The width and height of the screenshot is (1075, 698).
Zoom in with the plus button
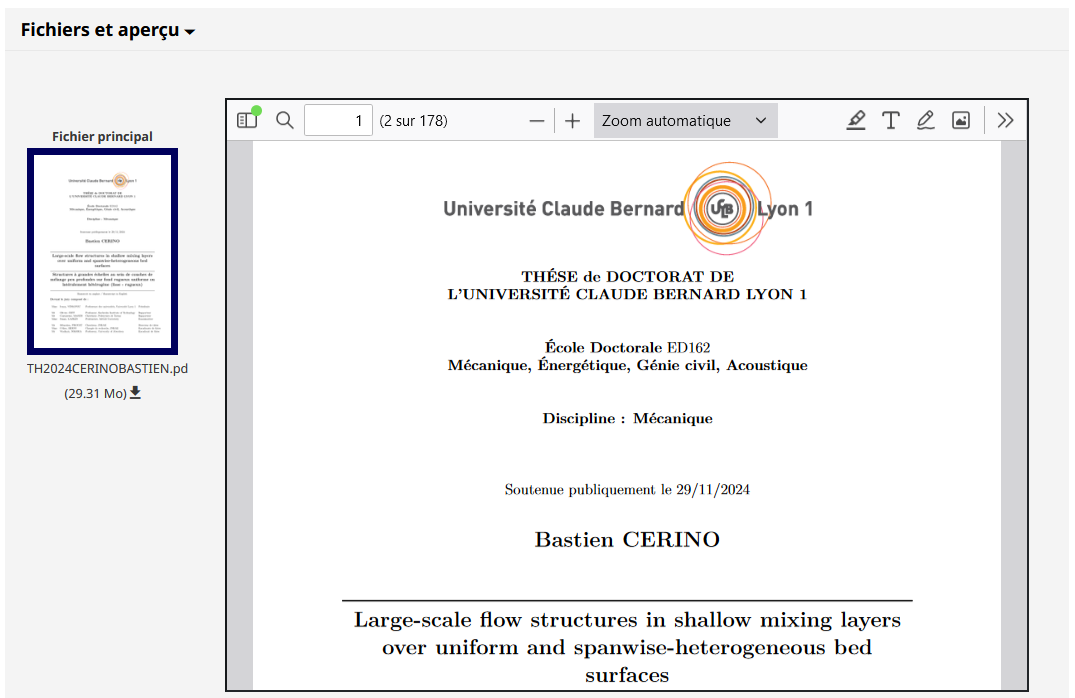pos(572,121)
